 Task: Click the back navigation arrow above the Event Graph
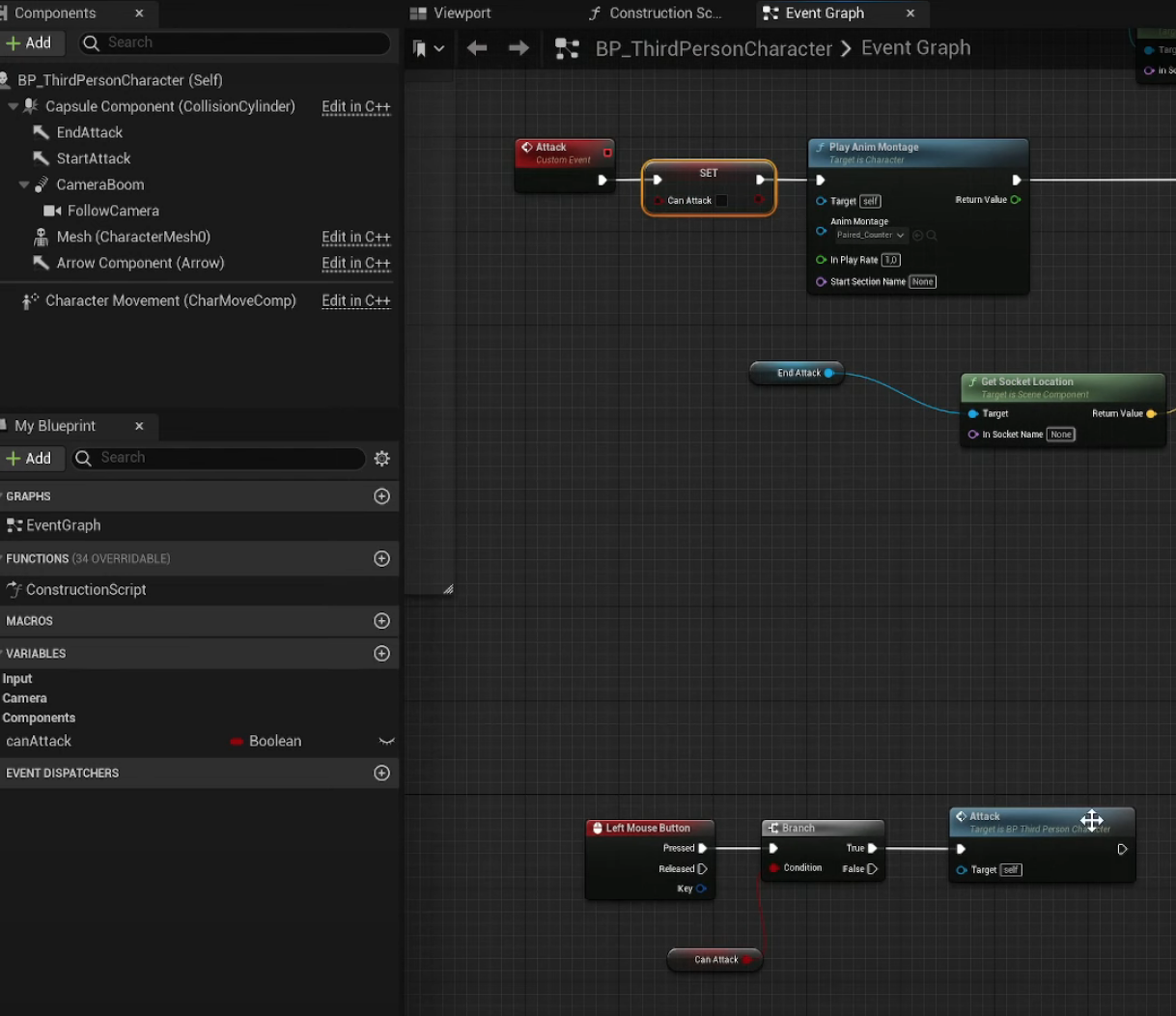(x=477, y=47)
